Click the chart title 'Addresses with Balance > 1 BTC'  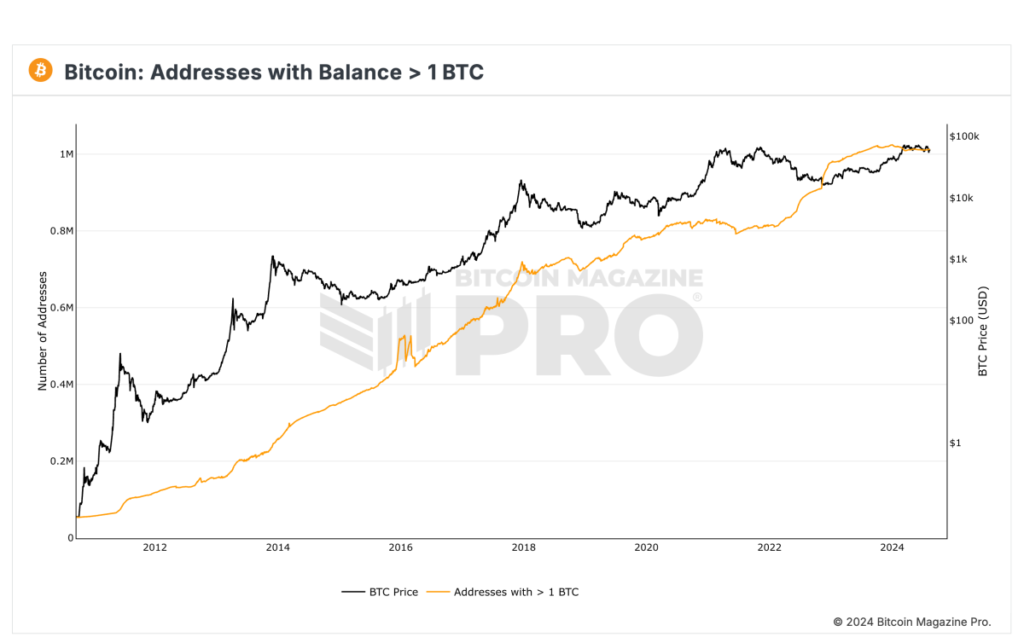[274, 72]
